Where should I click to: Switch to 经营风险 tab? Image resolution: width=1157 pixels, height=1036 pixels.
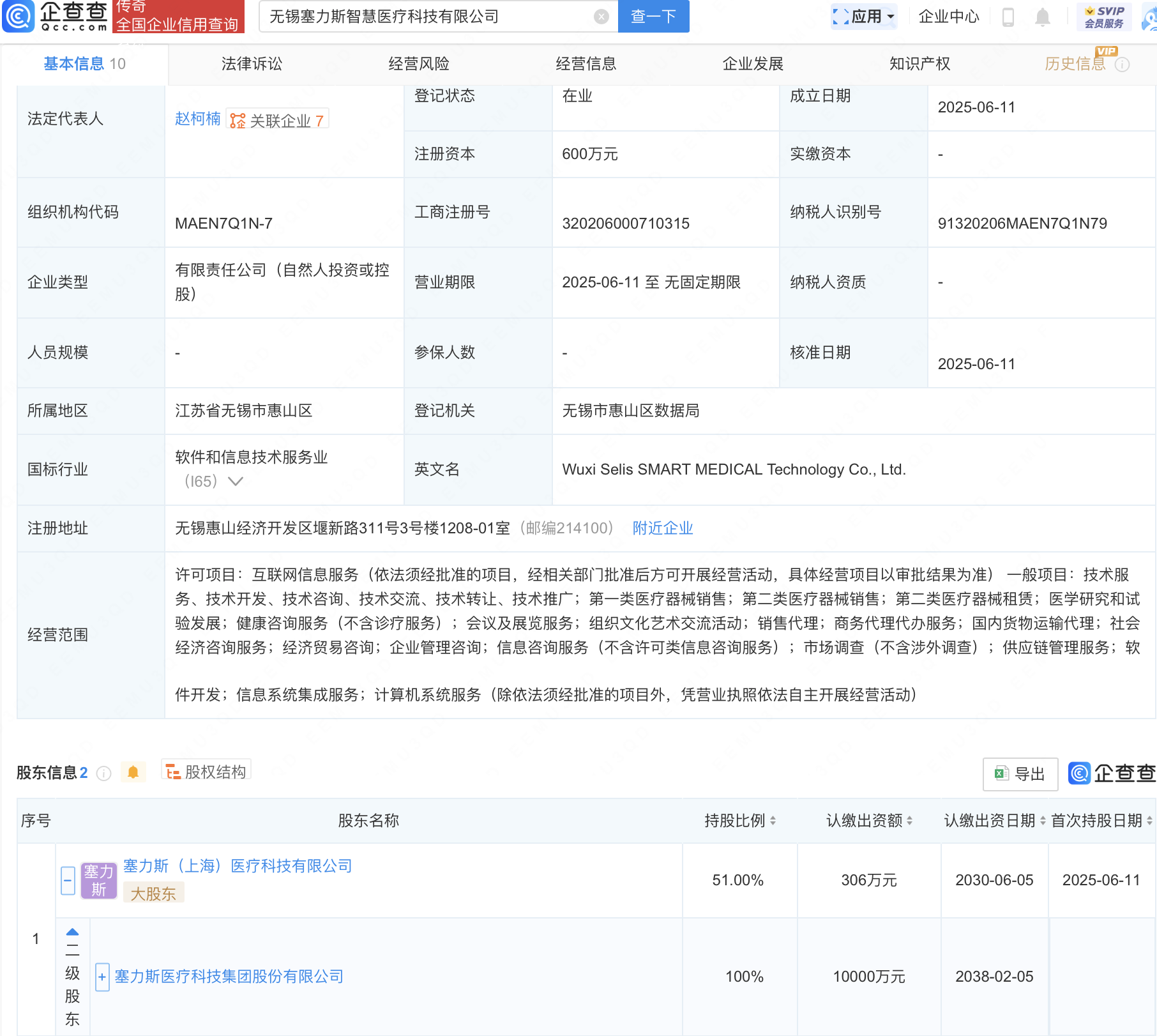click(x=419, y=64)
